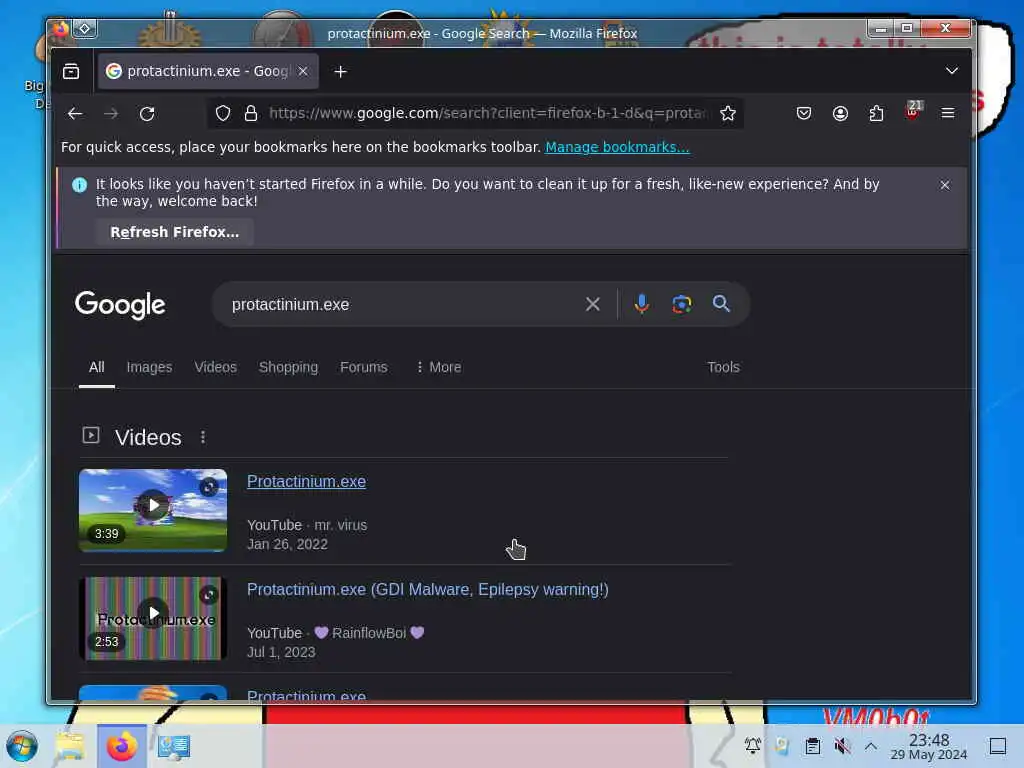Open Google Lens image search
Viewport: 1024px width, 768px height.
pyautogui.click(x=681, y=304)
